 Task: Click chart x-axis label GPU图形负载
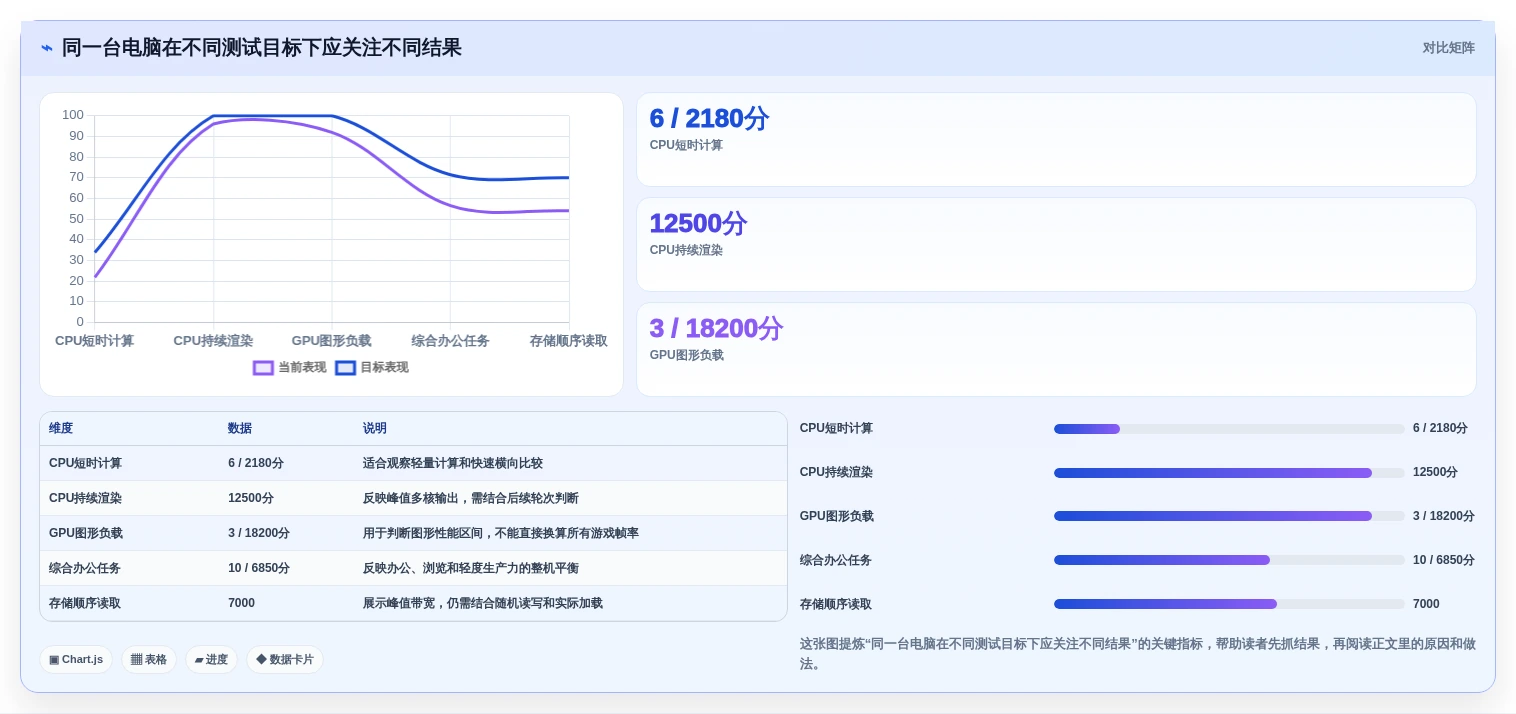(331, 341)
